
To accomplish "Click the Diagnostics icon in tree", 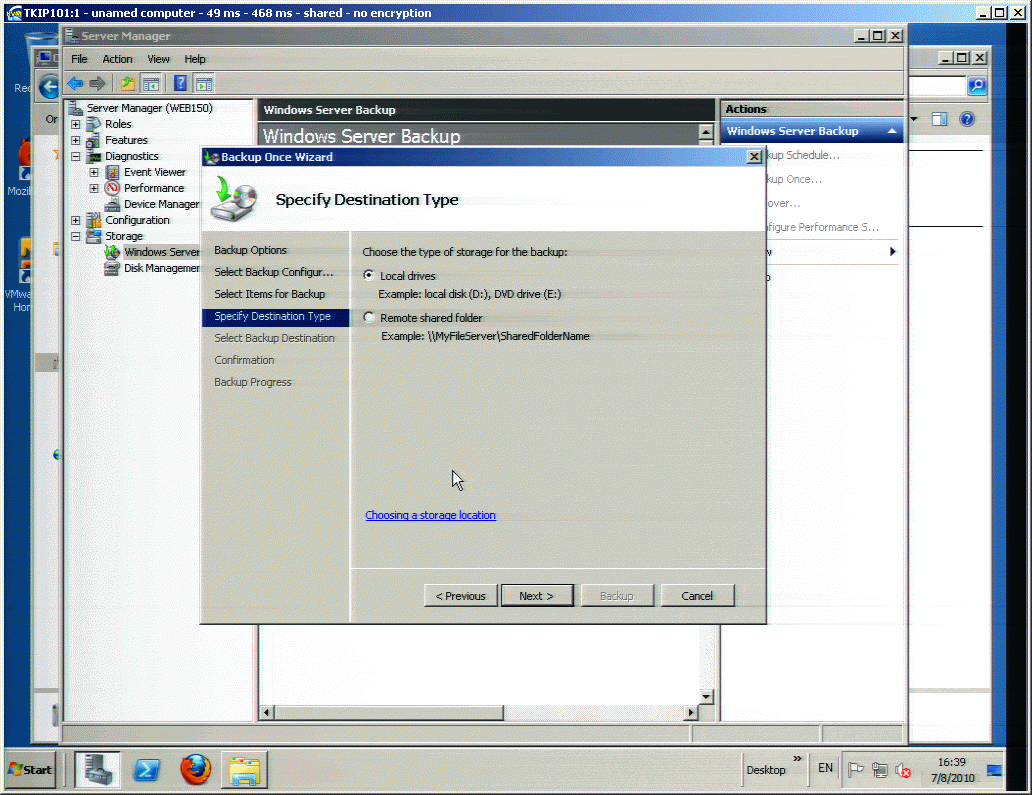I will tap(94, 157).
